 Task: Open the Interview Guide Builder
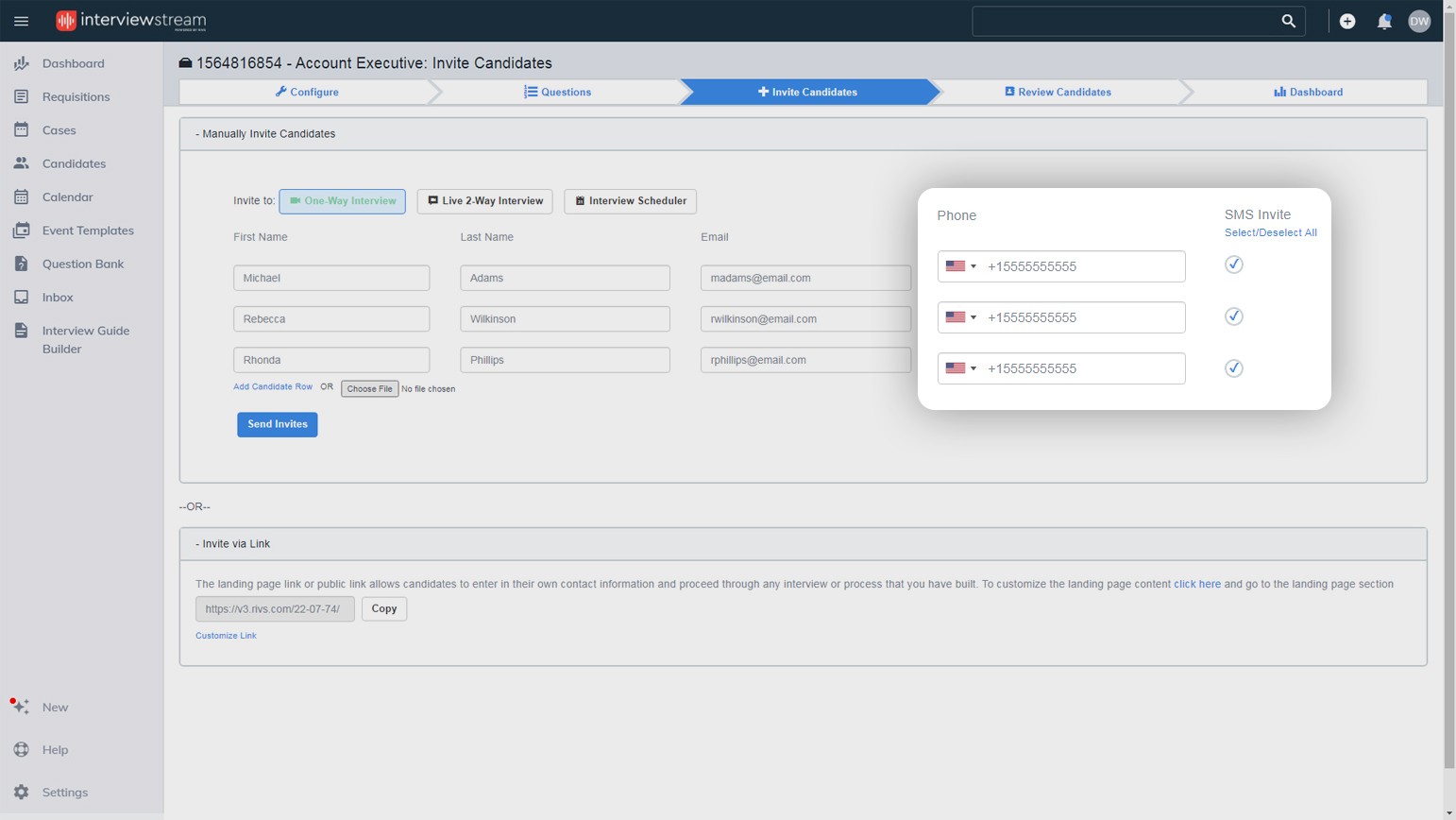87,339
